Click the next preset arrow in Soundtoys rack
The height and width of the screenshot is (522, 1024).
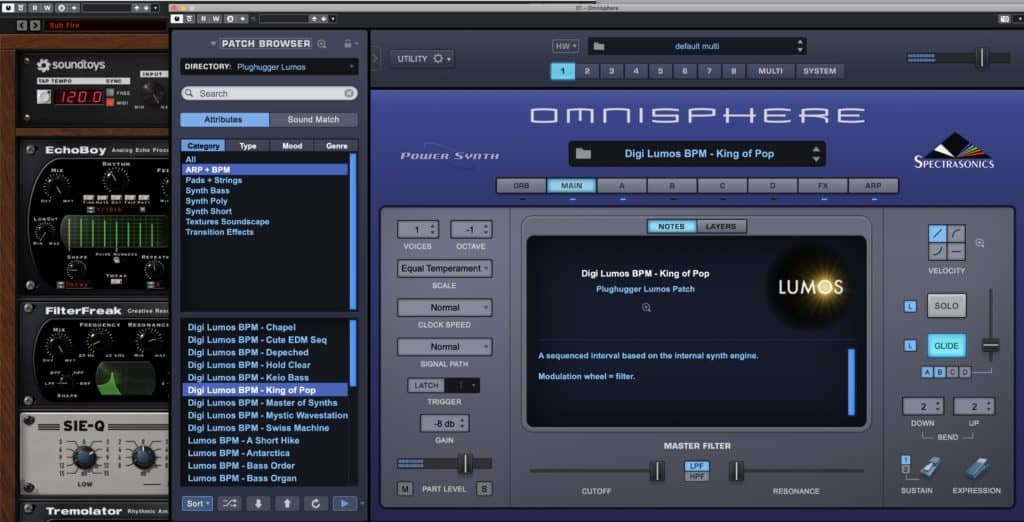pos(35,25)
